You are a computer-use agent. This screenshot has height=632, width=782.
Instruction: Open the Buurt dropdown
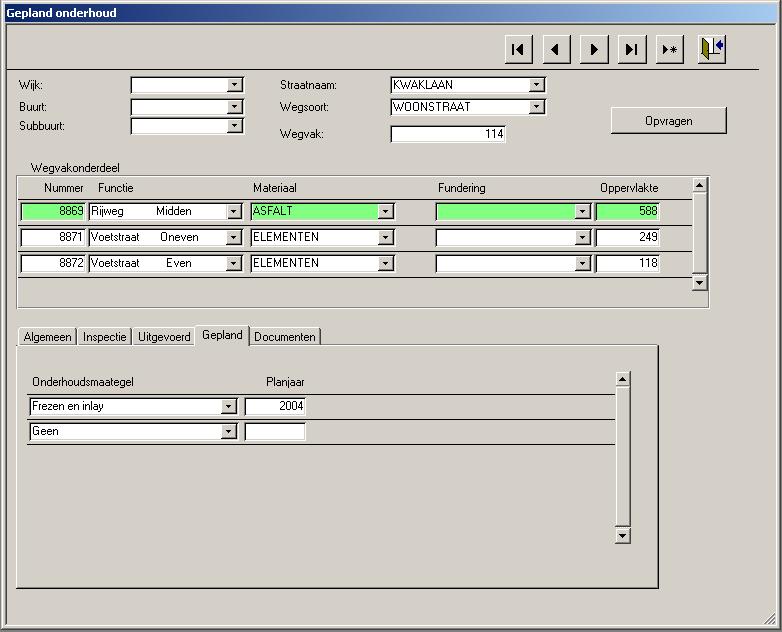coord(234,106)
